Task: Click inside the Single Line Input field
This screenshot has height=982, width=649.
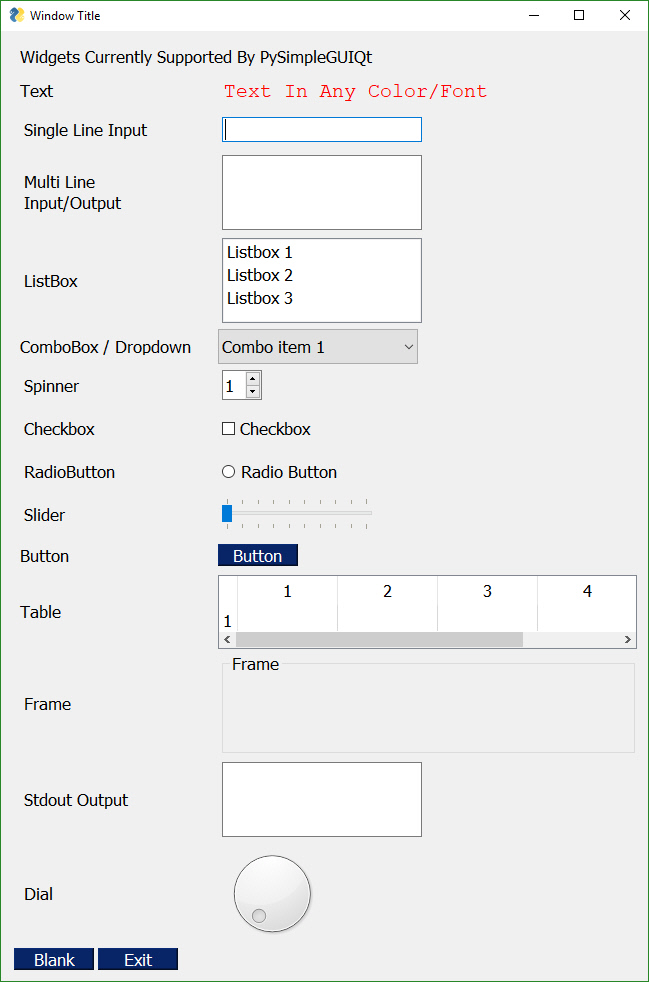Action: pyautogui.click(x=321, y=130)
